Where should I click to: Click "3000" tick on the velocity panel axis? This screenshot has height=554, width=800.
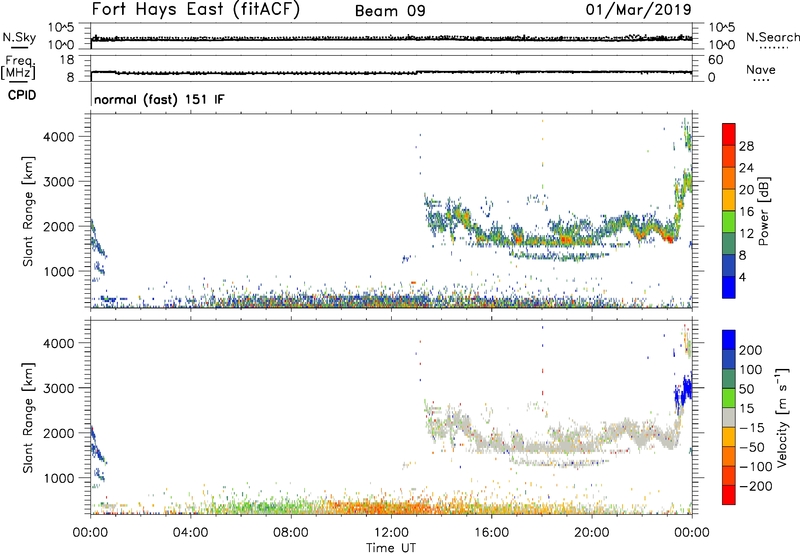(x=59, y=388)
